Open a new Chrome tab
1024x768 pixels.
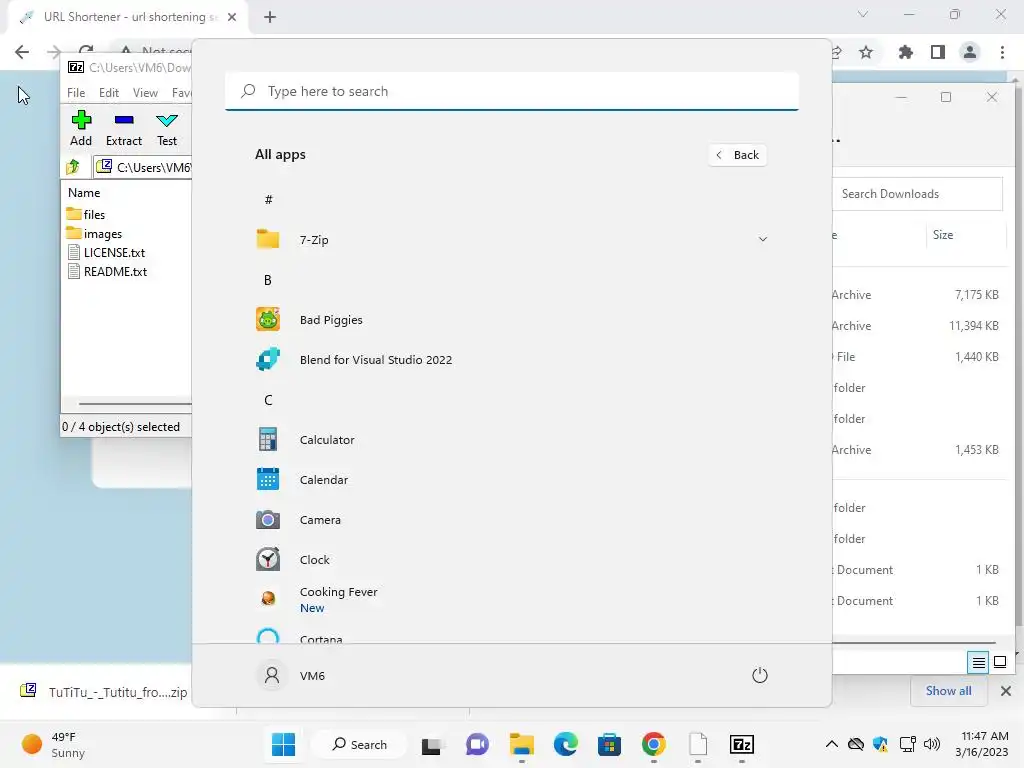point(270,17)
